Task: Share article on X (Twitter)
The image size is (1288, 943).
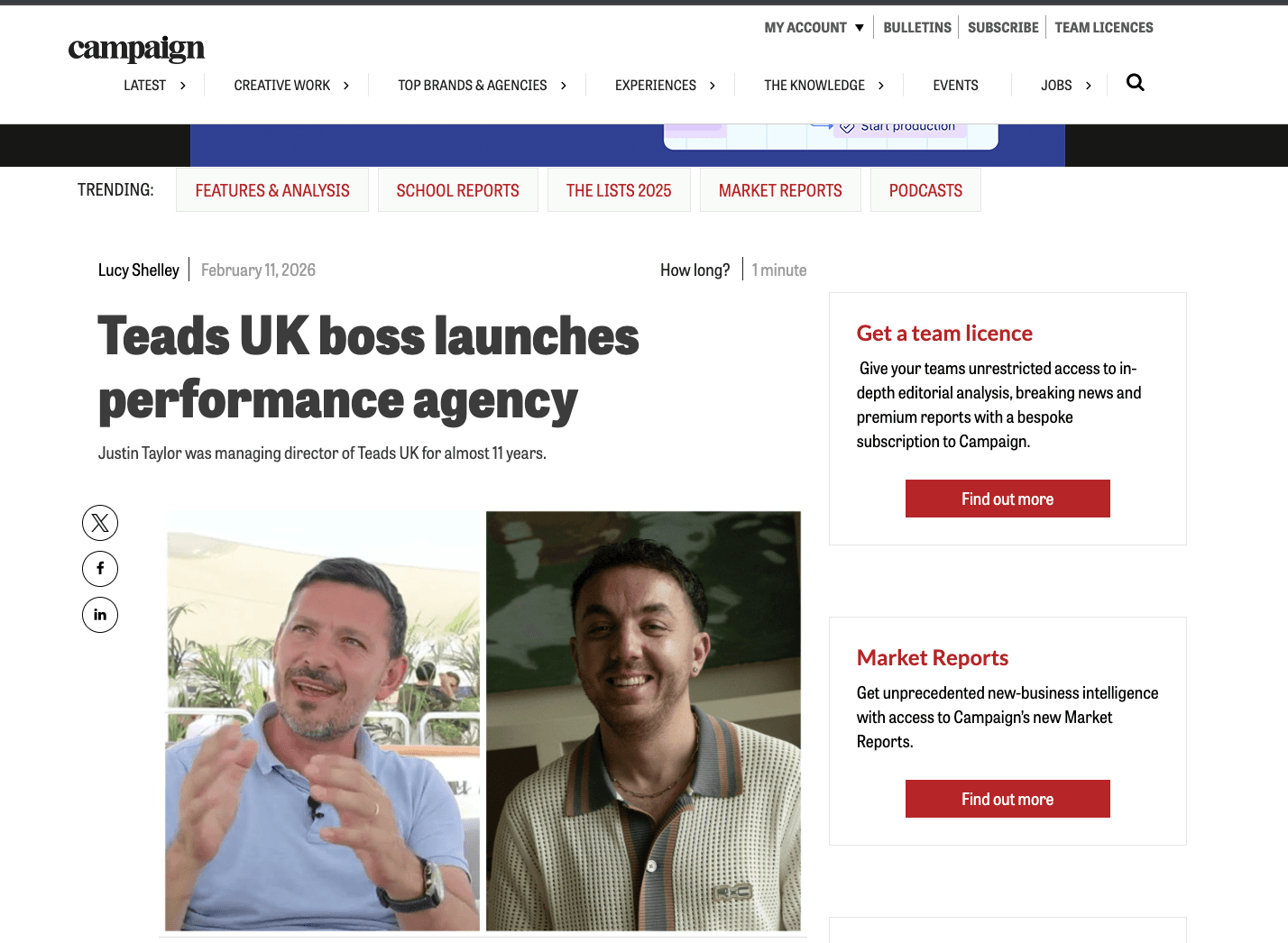Action: click(x=100, y=523)
